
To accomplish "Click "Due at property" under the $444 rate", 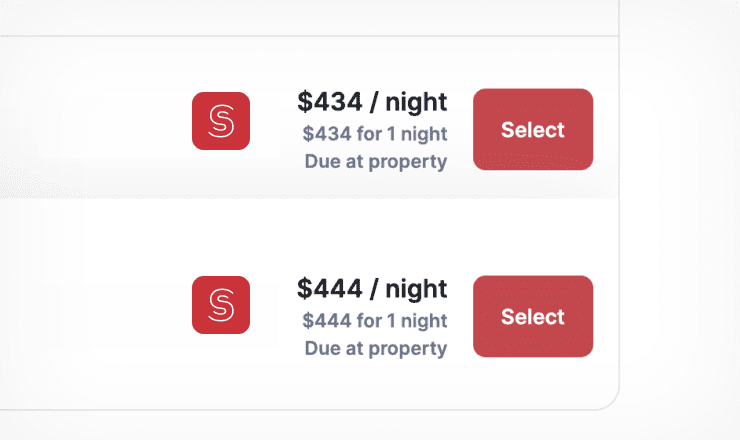I will [x=376, y=349].
